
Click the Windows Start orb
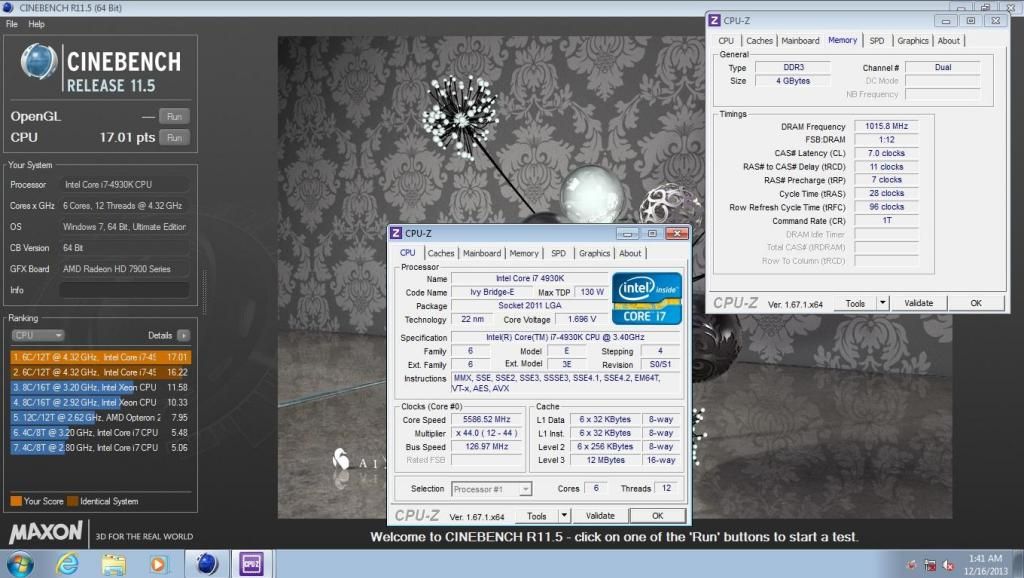(x=18, y=563)
